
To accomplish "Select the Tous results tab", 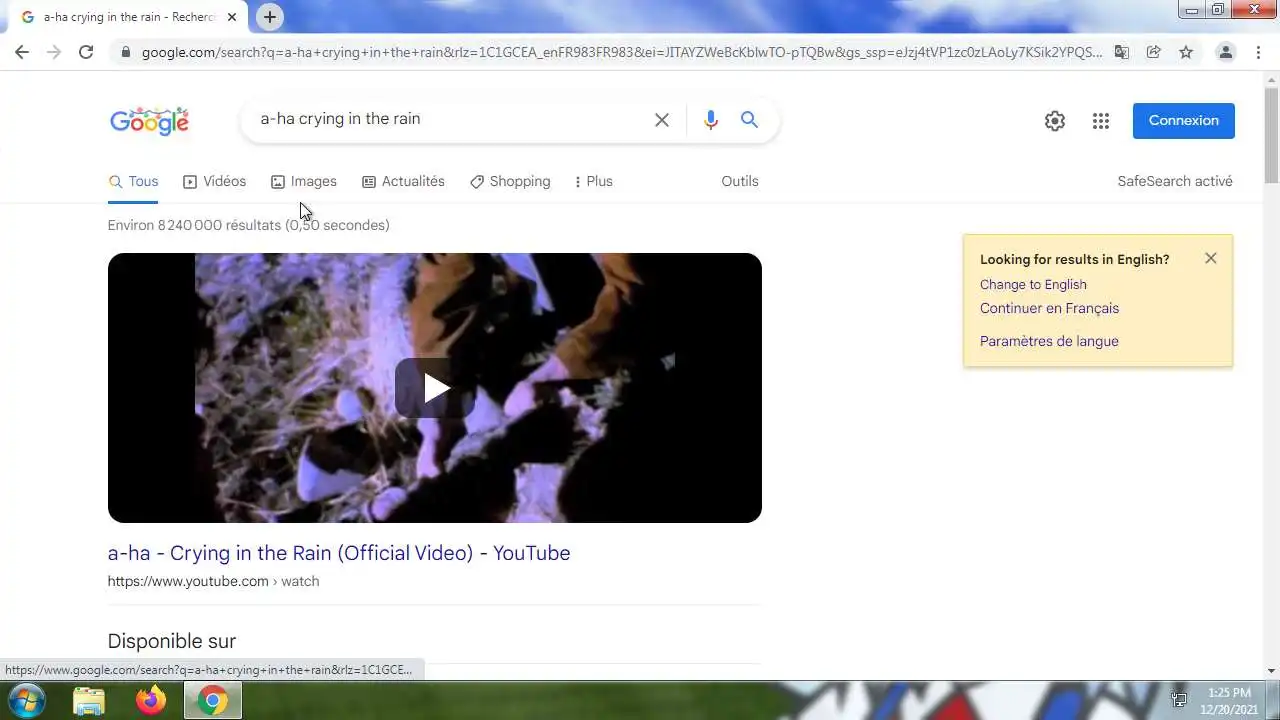I will tap(133, 181).
